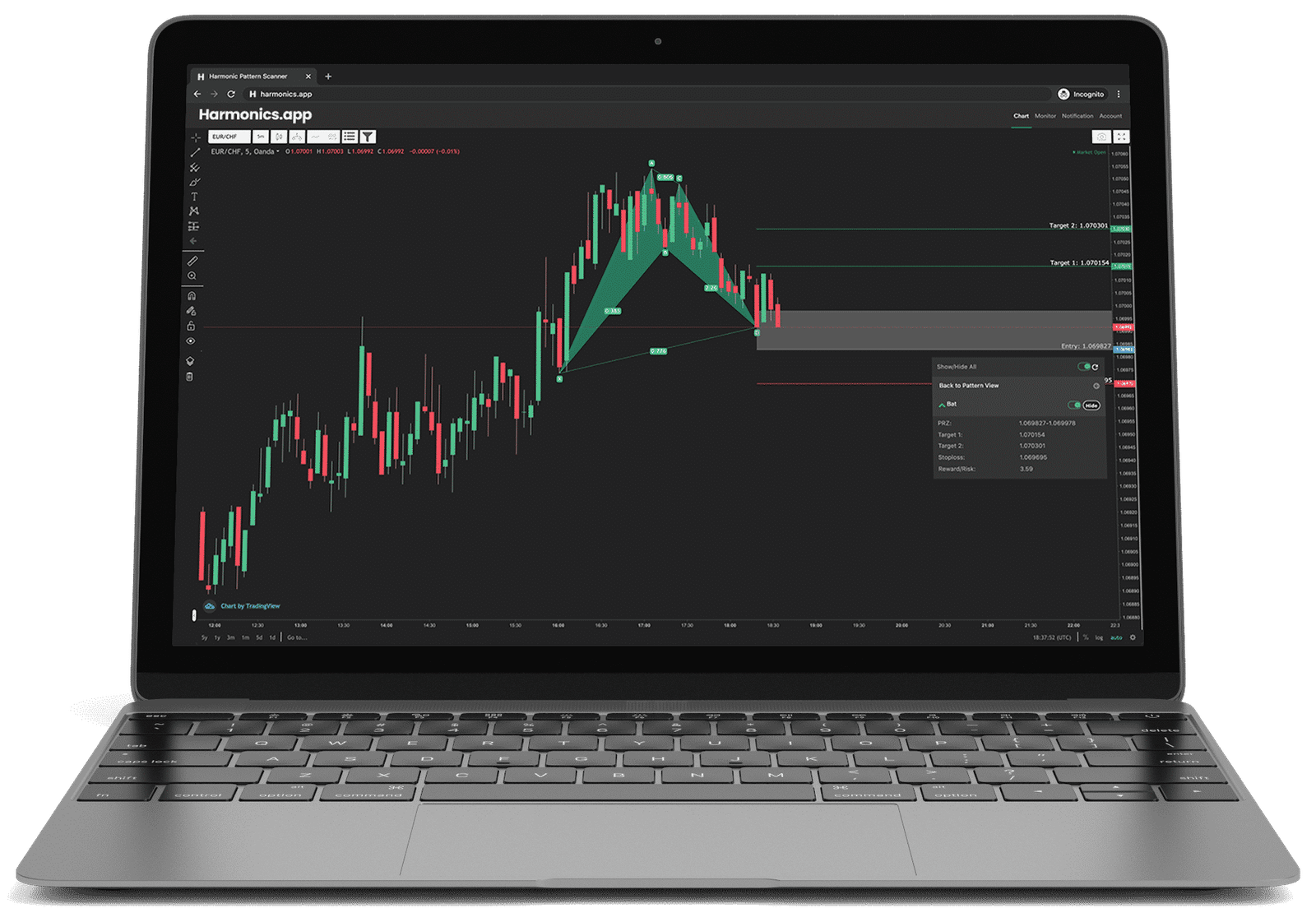Select the prediction and measurement tool
The width and height of the screenshot is (1316, 922).
(x=194, y=226)
